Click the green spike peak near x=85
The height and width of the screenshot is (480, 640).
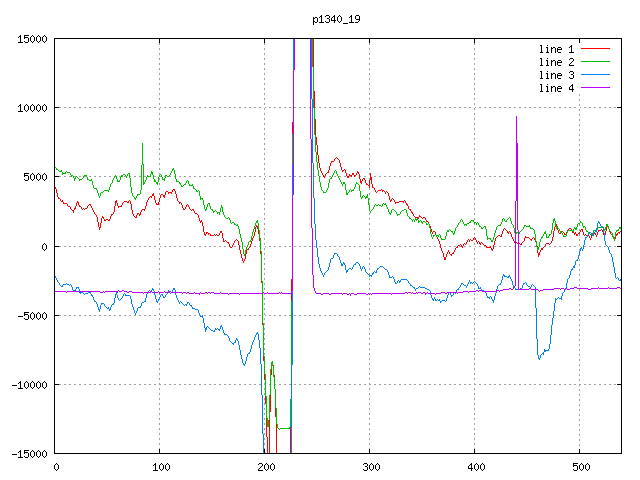142,144
